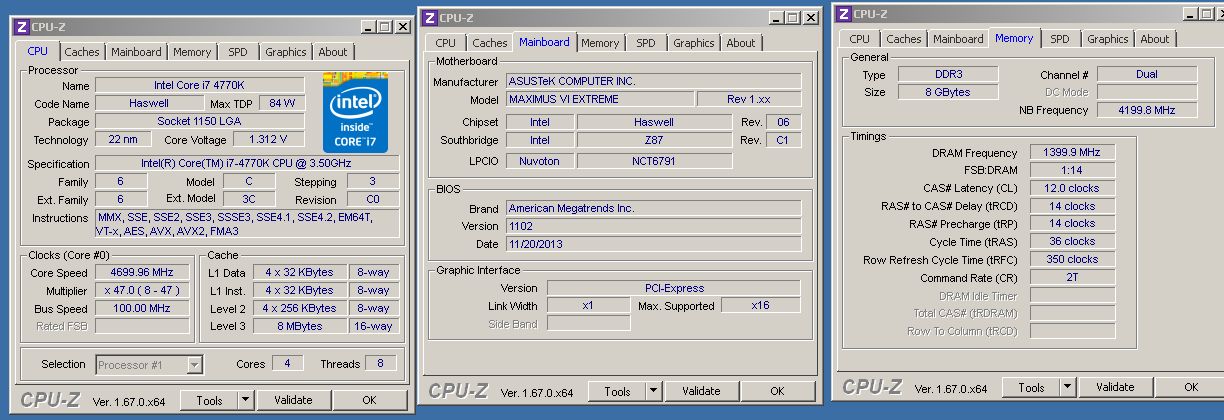Image resolution: width=1224 pixels, height=420 pixels.
Task: Click the 8 MBytes Level 3 cache value
Action: 299,326
